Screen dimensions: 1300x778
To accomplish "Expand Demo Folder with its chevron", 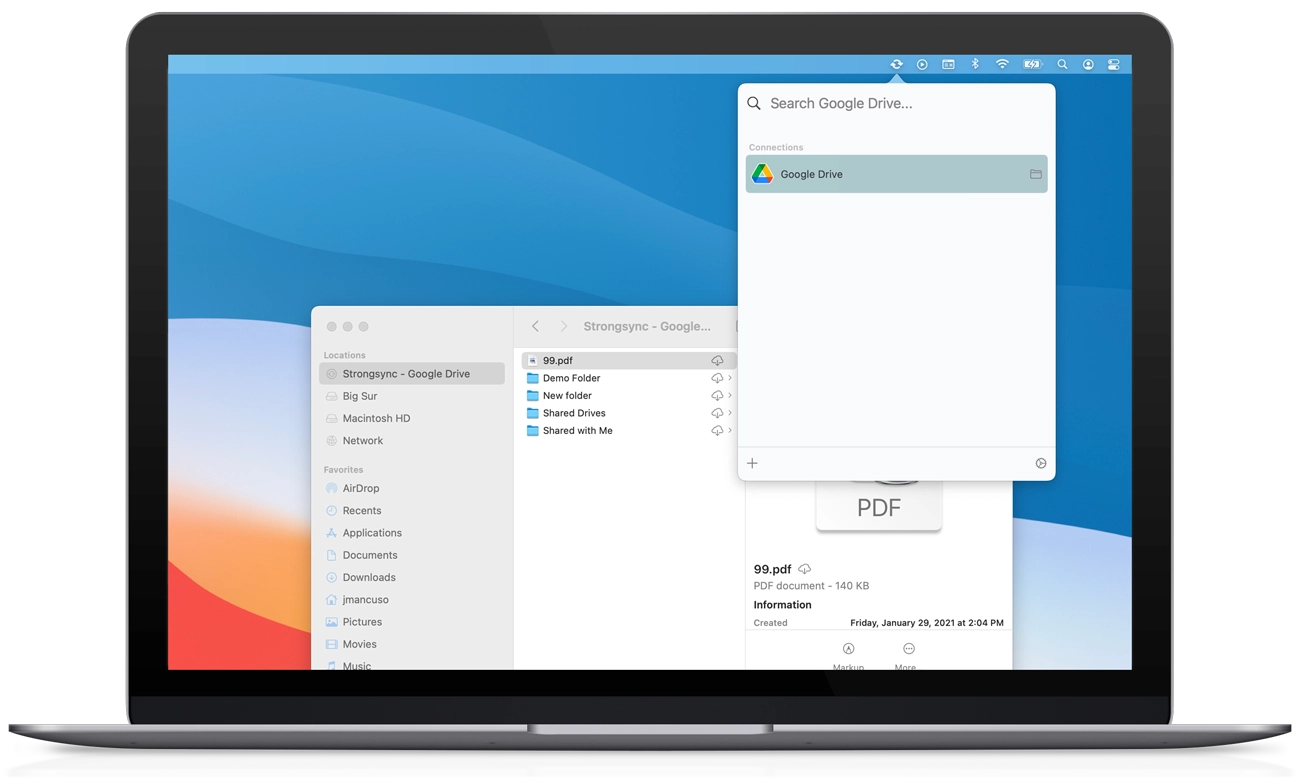I will click(730, 378).
